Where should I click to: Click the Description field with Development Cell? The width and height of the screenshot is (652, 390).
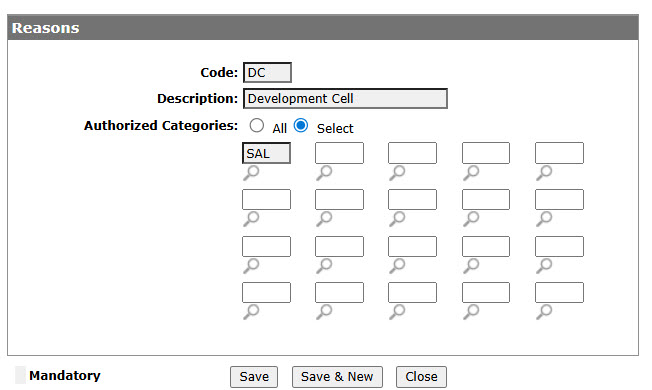346,99
